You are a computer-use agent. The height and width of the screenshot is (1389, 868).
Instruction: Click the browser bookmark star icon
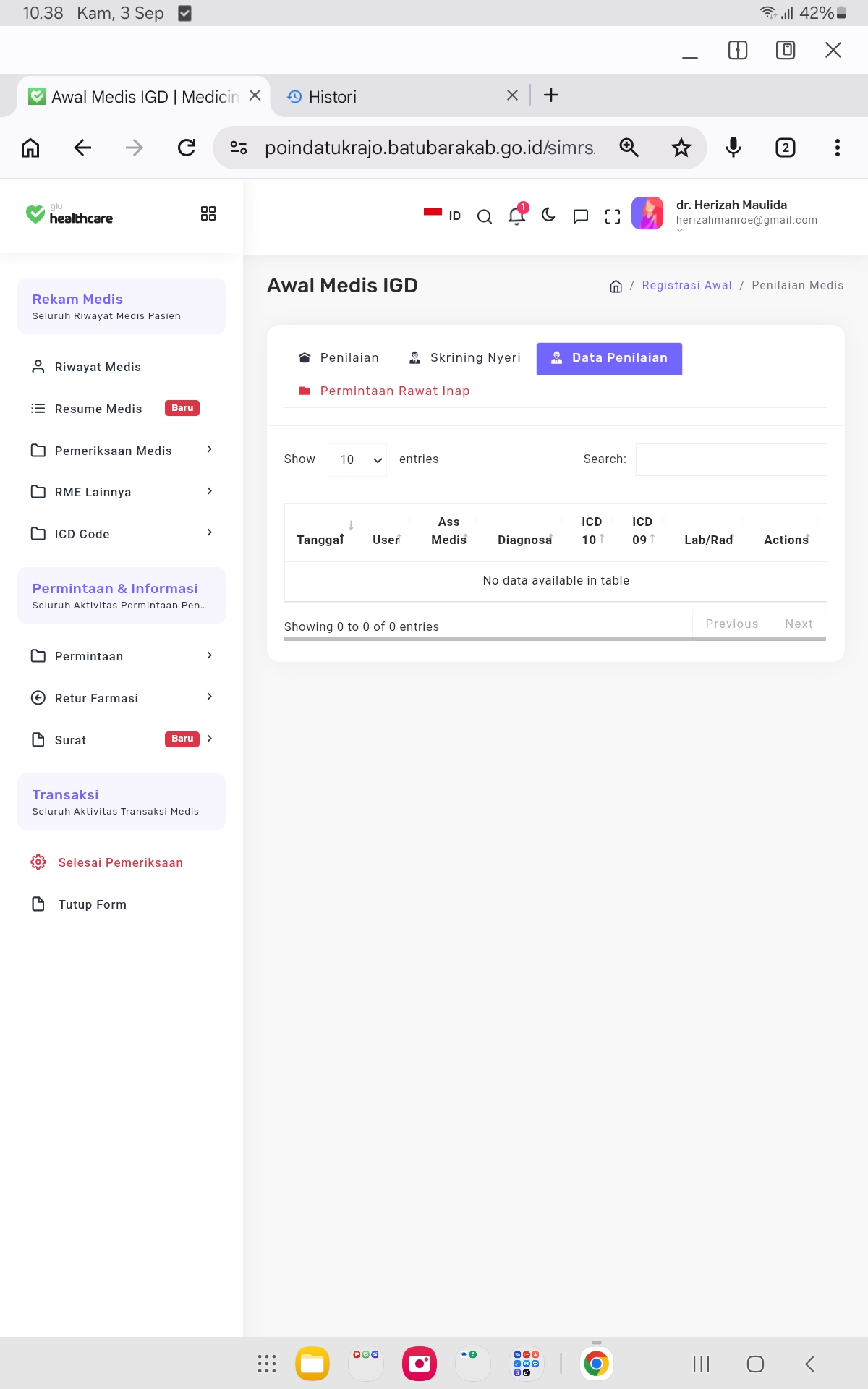(681, 148)
